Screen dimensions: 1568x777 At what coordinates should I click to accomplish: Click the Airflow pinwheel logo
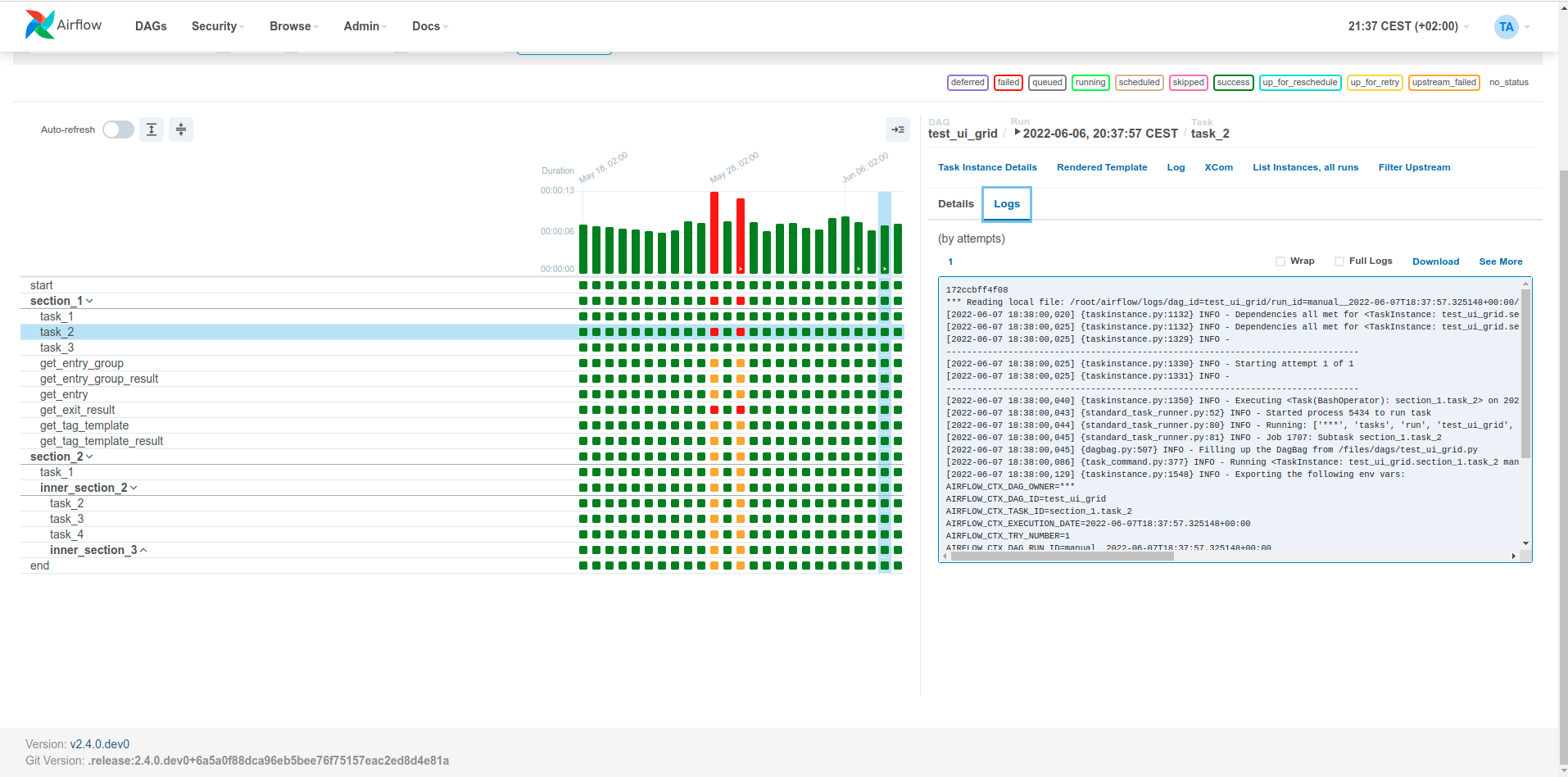40,25
